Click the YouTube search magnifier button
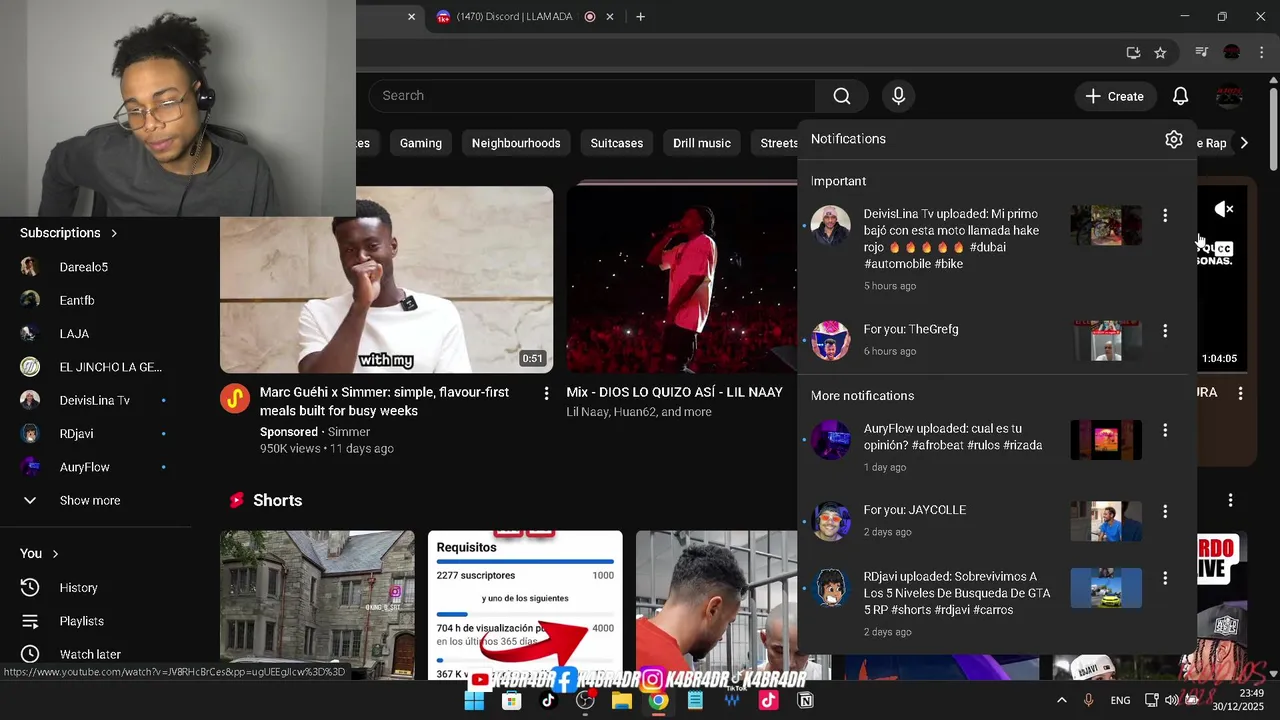1280x720 pixels. pyautogui.click(x=842, y=96)
